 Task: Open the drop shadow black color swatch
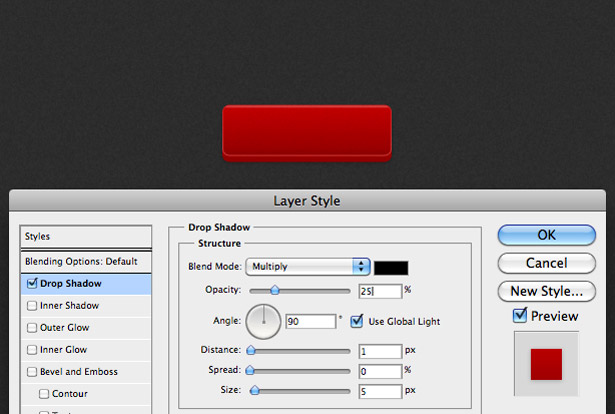391,268
